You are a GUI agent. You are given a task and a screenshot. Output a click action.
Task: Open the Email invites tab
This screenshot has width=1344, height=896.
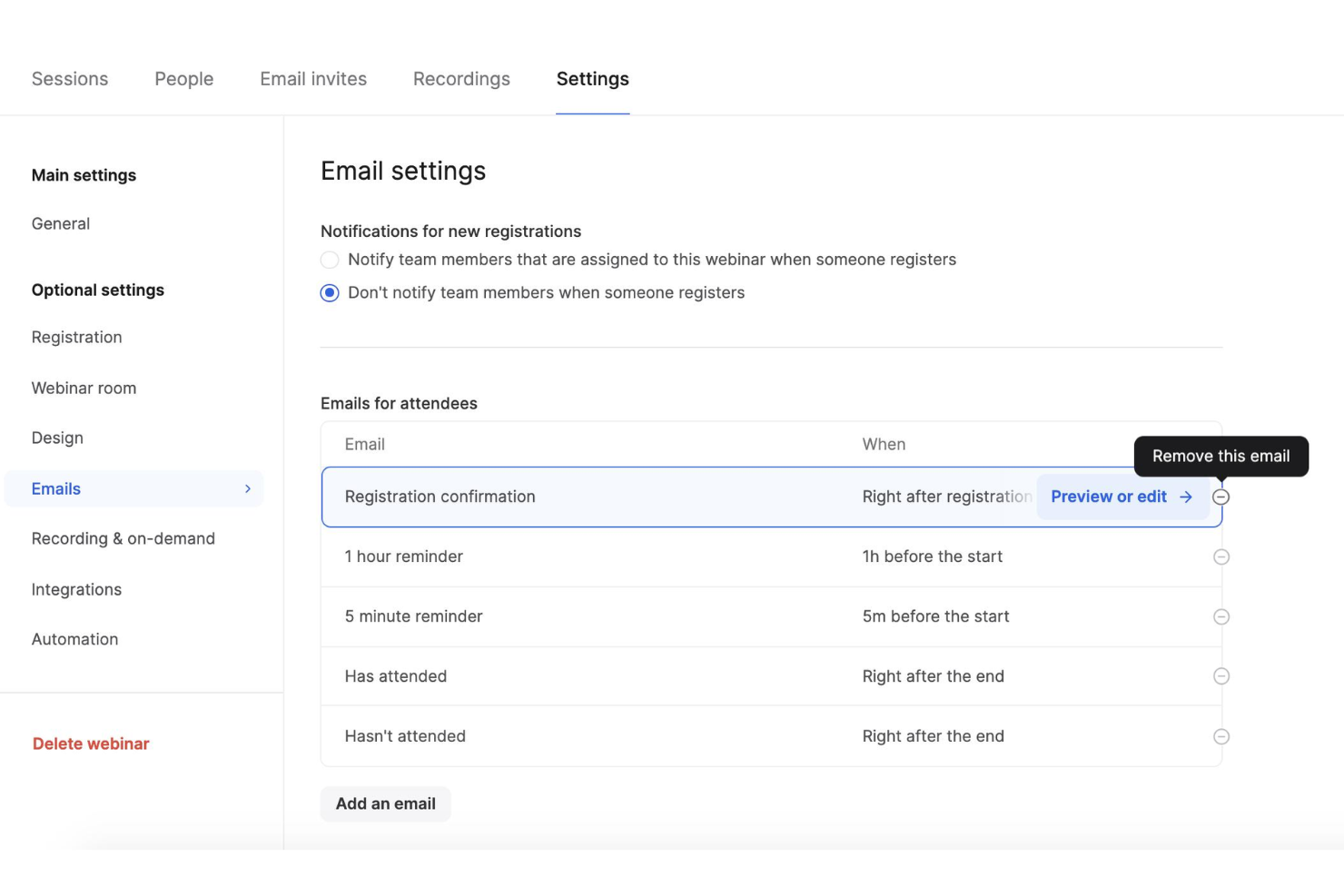pyautogui.click(x=312, y=79)
